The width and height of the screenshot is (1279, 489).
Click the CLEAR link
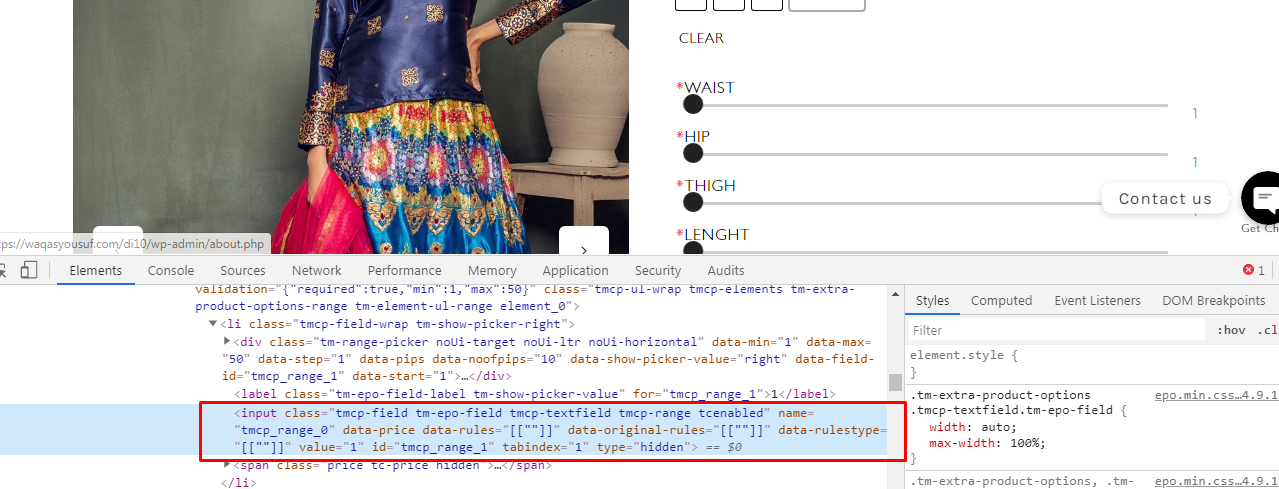(x=701, y=38)
